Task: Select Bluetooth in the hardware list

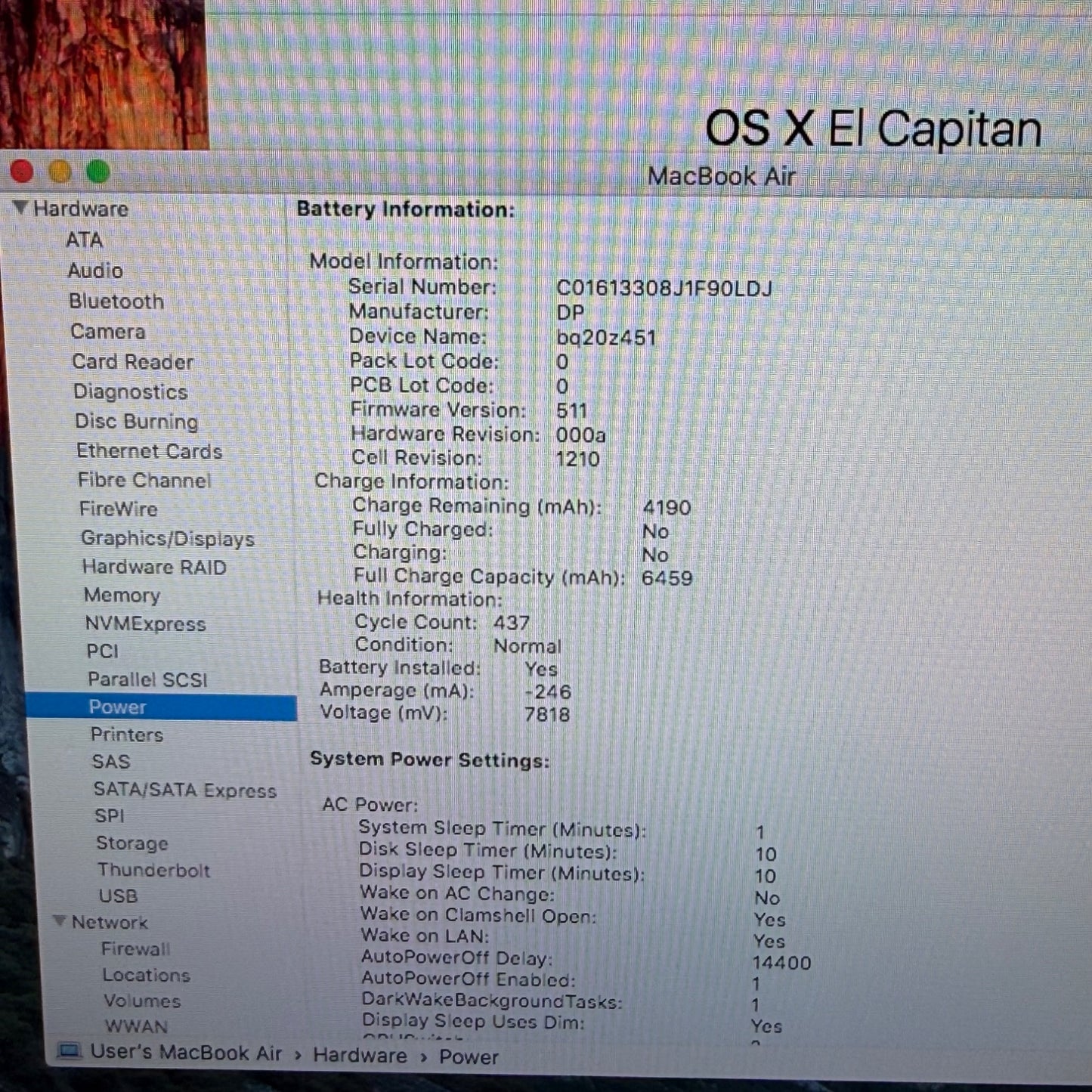Action: pyautogui.click(x=116, y=301)
